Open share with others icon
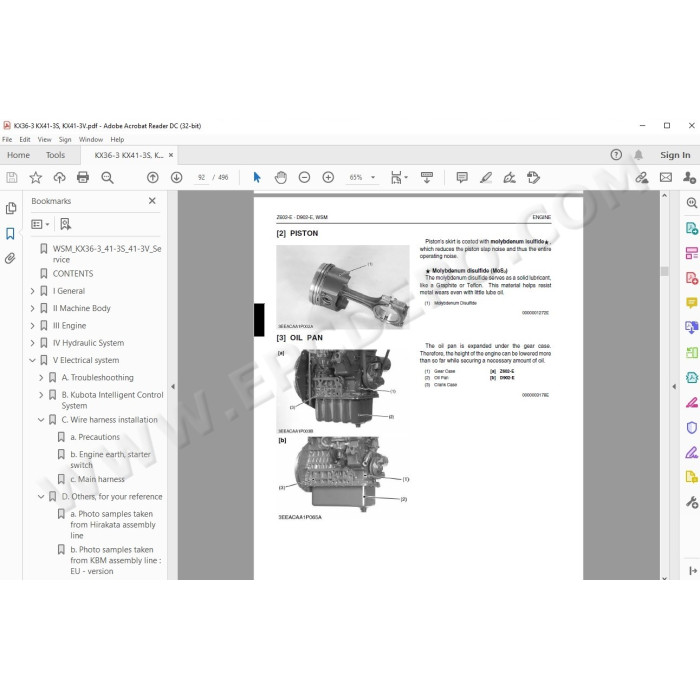The width and height of the screenshot is (700, 700). point(689,178)
